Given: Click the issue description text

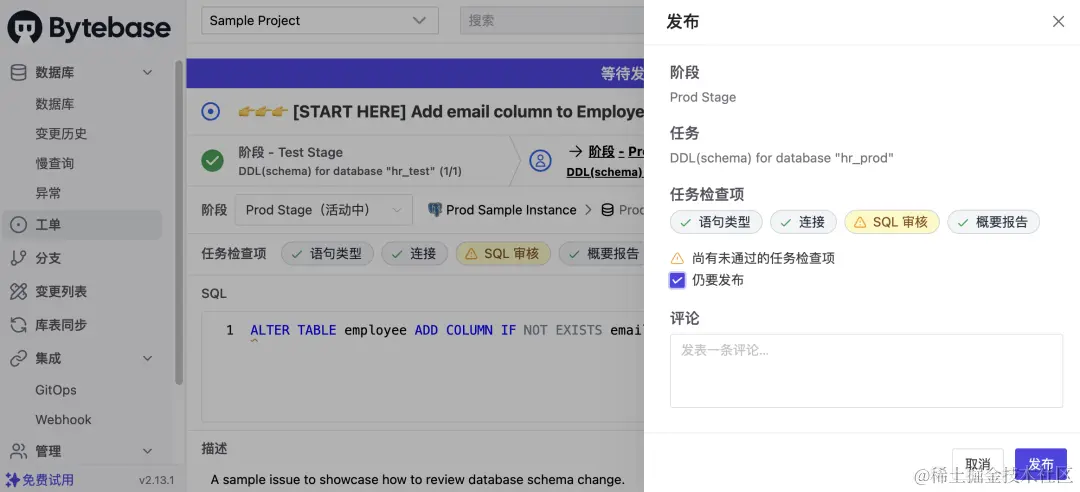Looking at the screenshot, I should click(417, 480).
